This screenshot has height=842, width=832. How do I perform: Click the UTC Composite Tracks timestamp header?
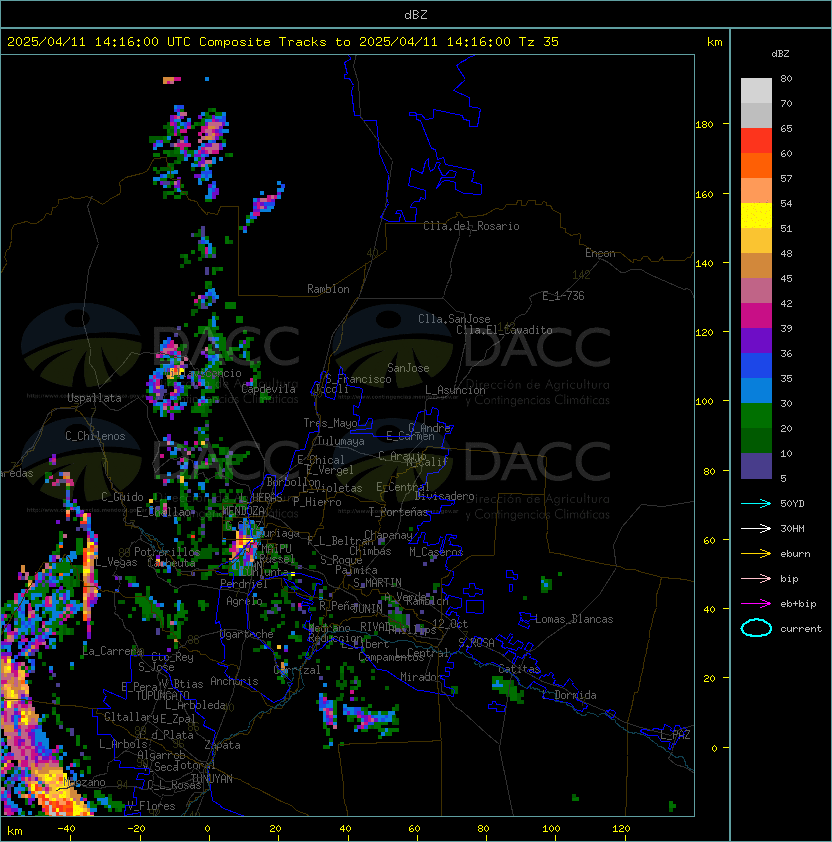[x=283, y=41]
